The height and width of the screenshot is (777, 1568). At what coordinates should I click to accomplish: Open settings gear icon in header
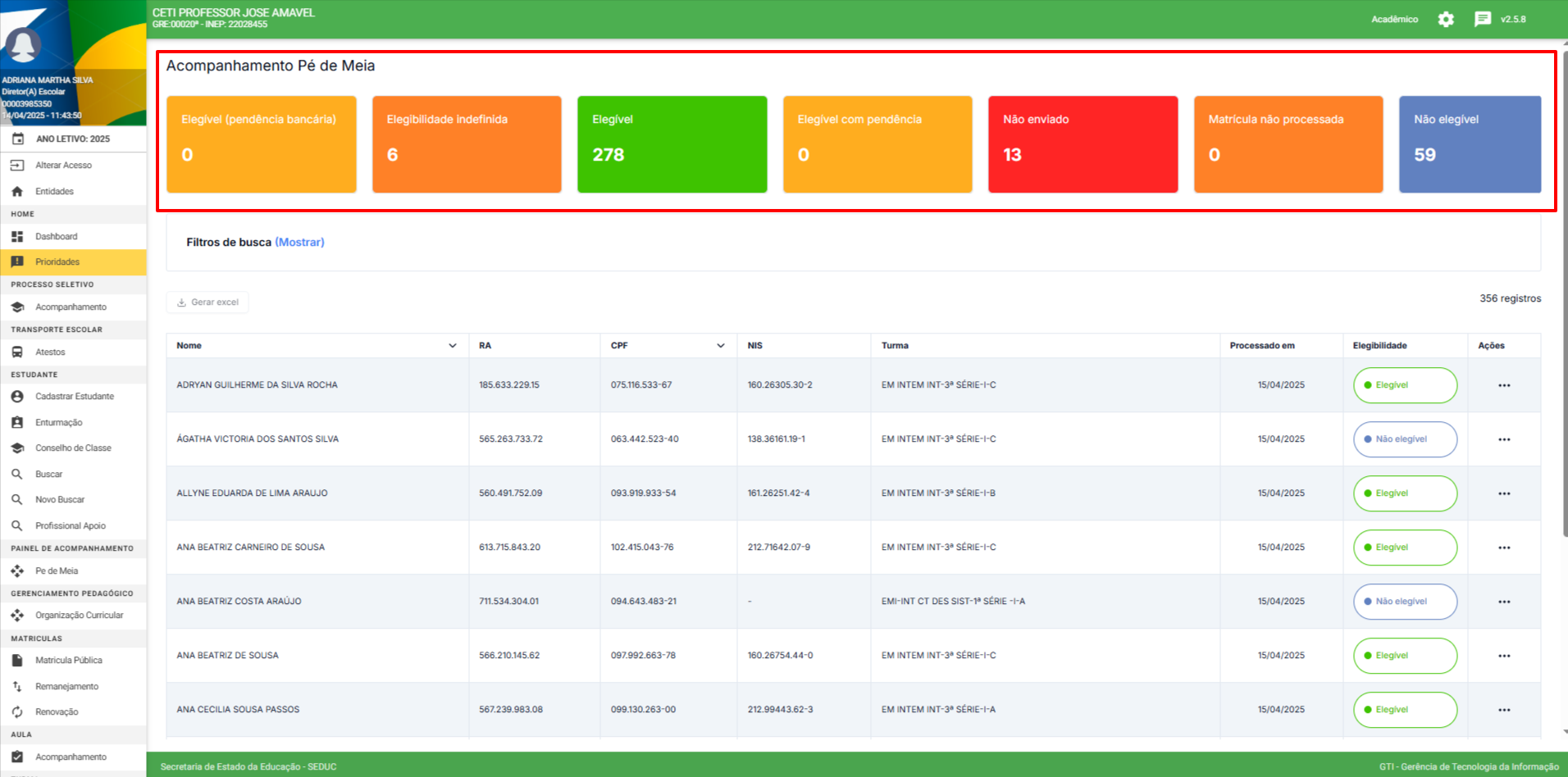pos(1446,19)
